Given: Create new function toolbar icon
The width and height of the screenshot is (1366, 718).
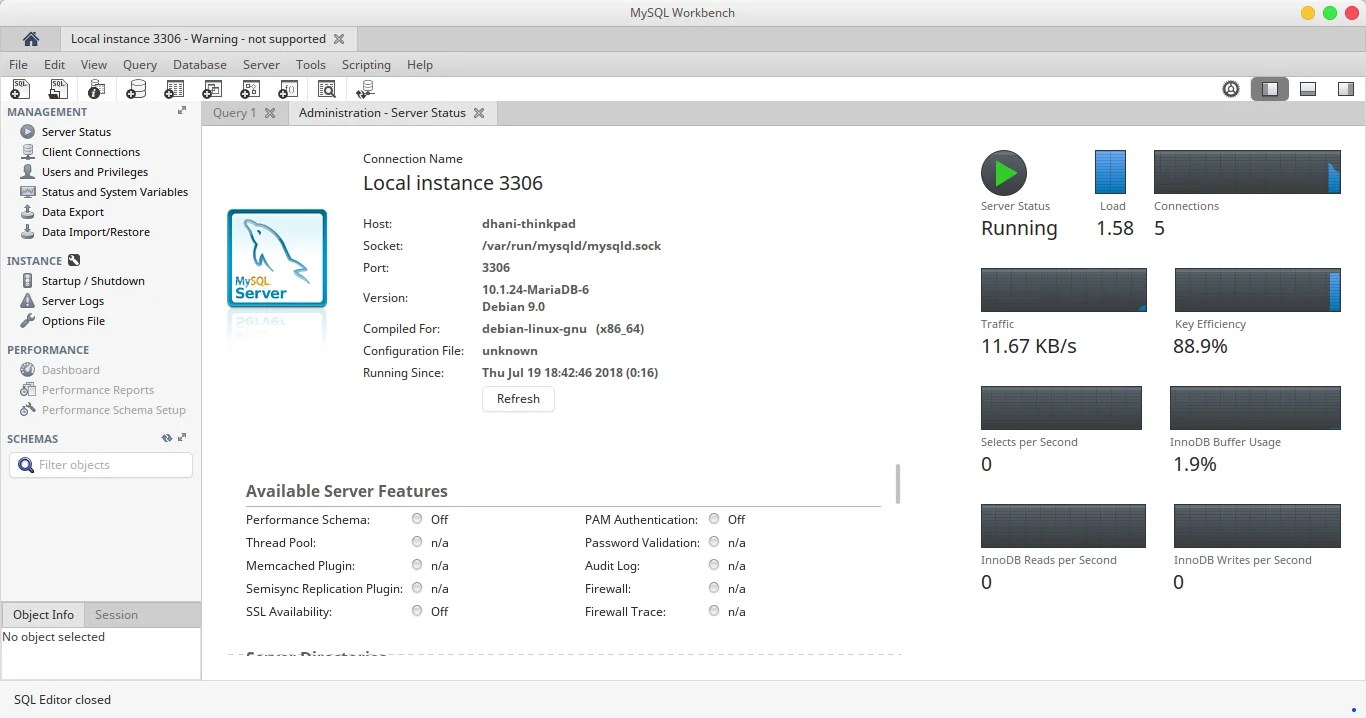Looking at the screenshot, I should [x=288, y=89].
